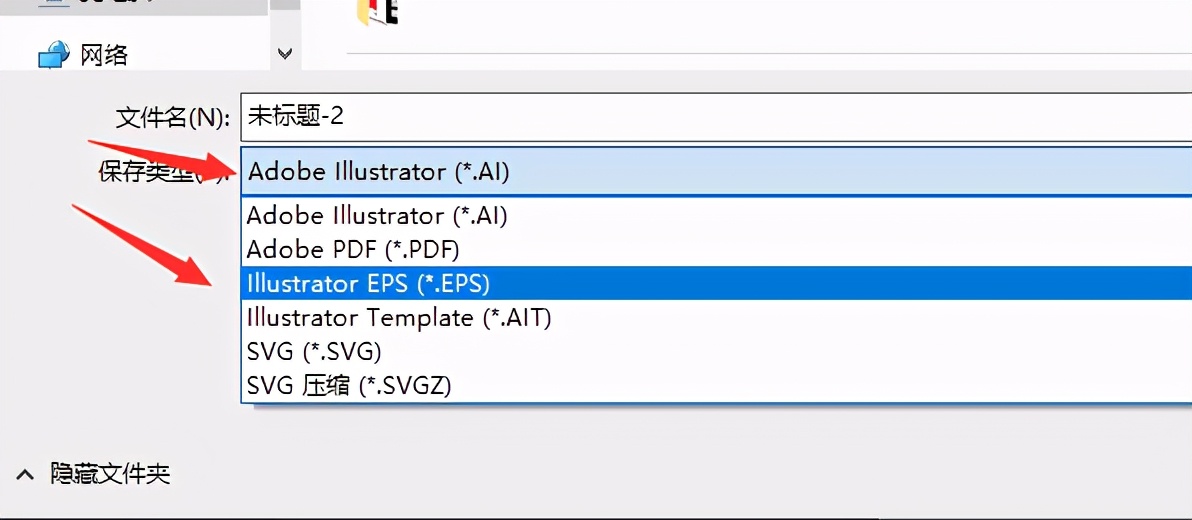1192x520 pixels.
Task: Select the Adobe PDF (*.PDF) format option
Action: pyautogui.click(x=352, y=249)
